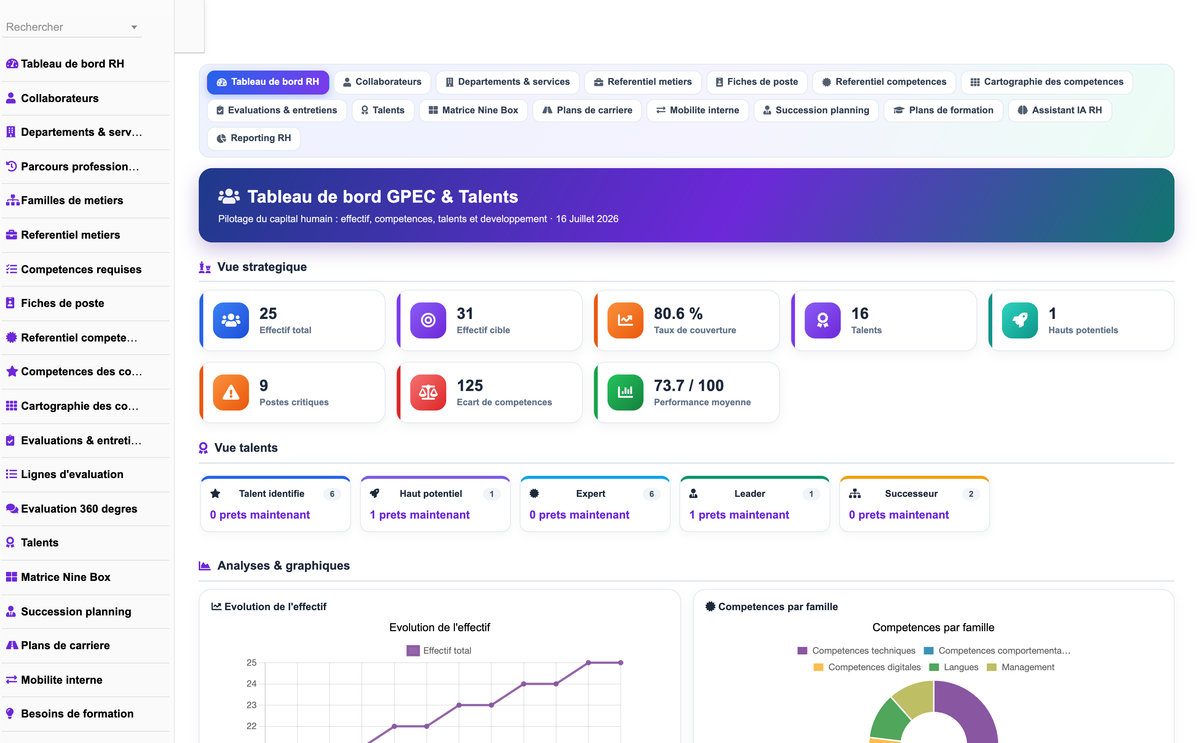The width and height of the screenshot is (1200, 743).
Task: Click the Taux de couverture chart icon
Action: [625, 320]
